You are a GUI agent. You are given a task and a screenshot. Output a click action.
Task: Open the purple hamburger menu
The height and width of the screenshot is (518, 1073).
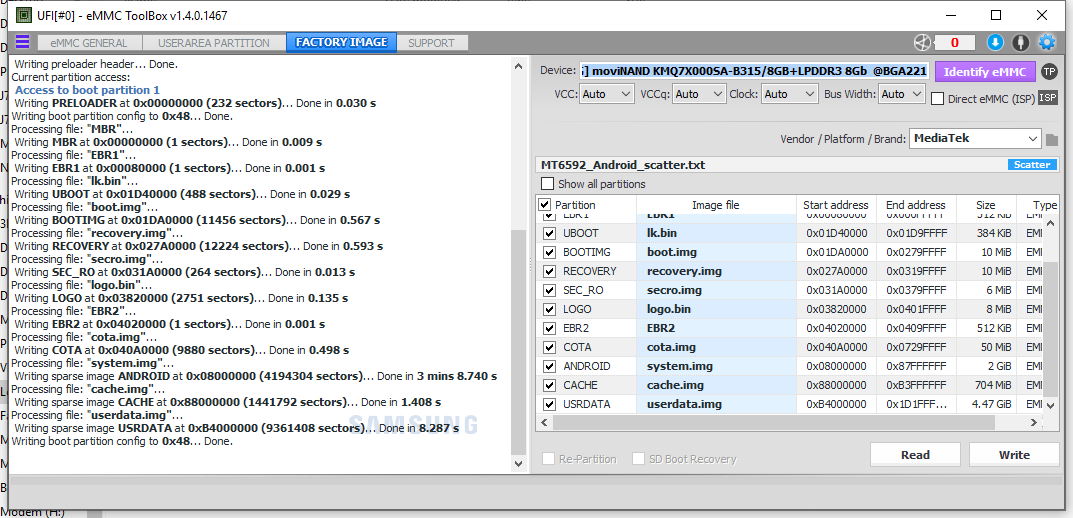(23, 42)
